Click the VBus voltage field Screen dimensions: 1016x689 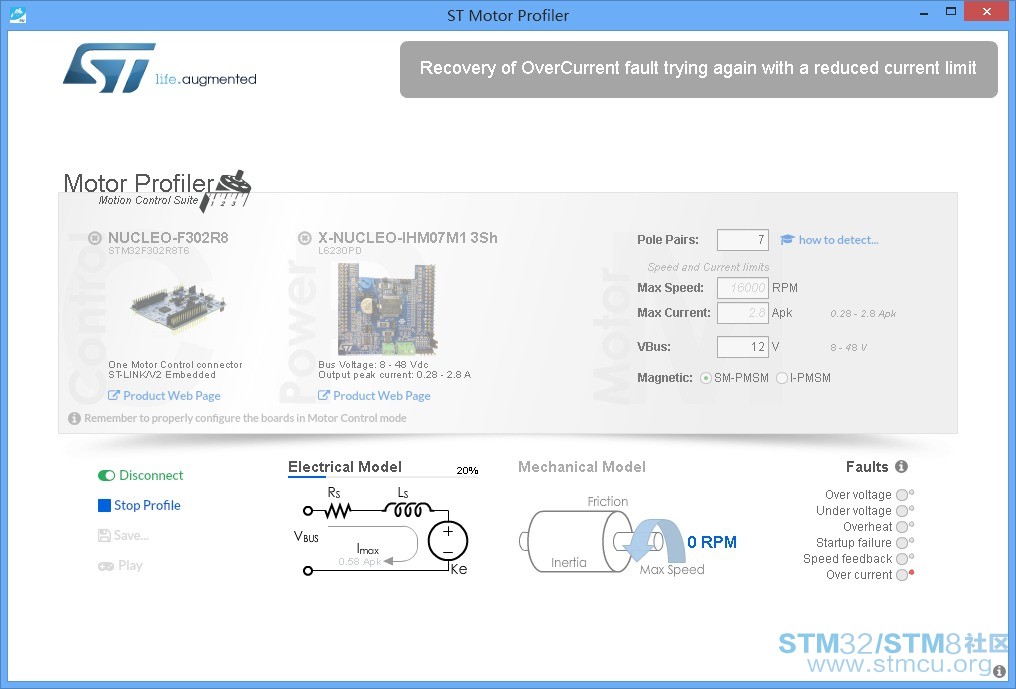pos(743,347)
